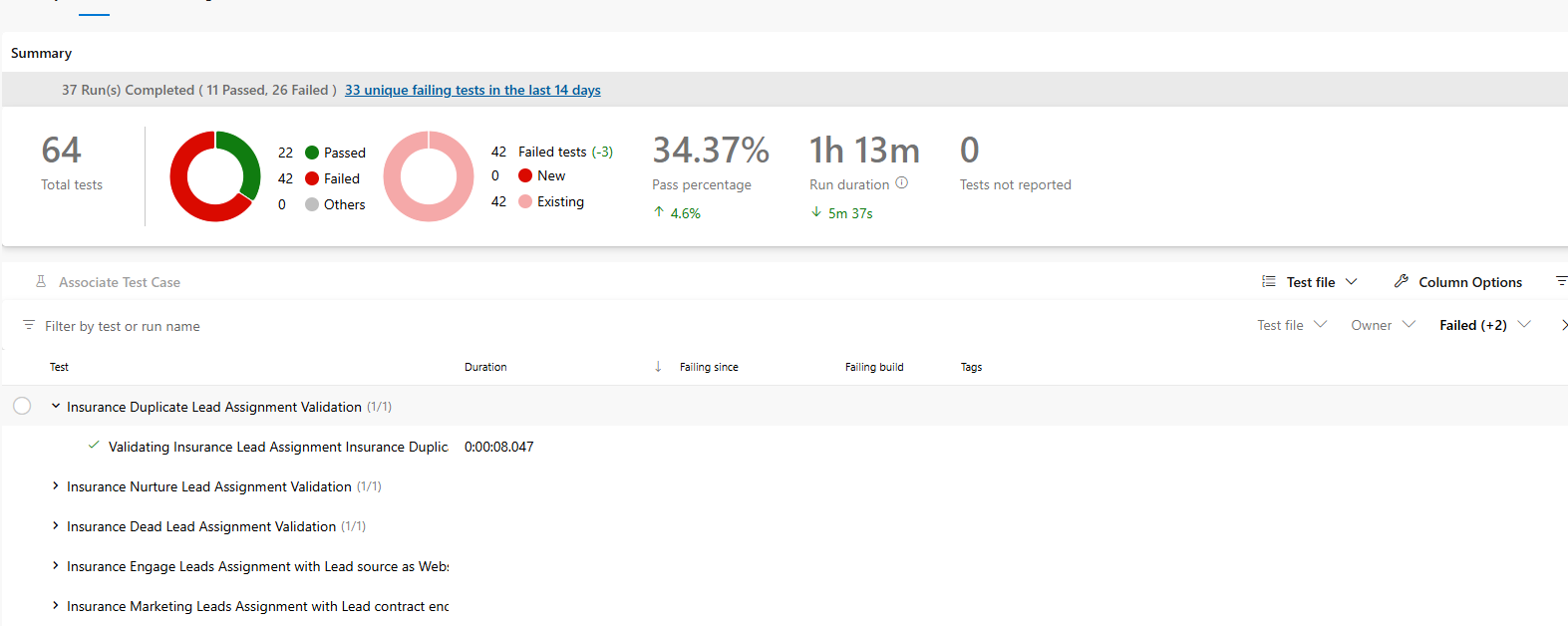Open the Test file filter dropdown

1292,325
